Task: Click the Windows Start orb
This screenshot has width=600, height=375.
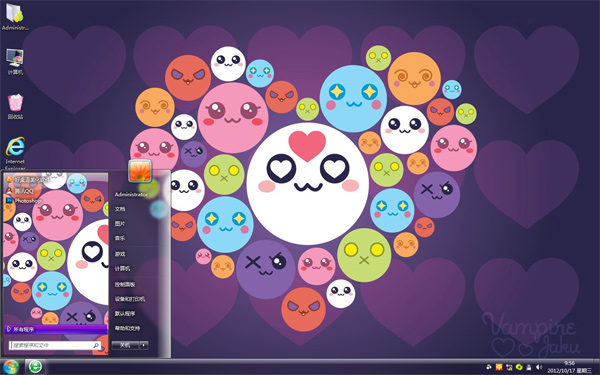Action: coord(11,367)
